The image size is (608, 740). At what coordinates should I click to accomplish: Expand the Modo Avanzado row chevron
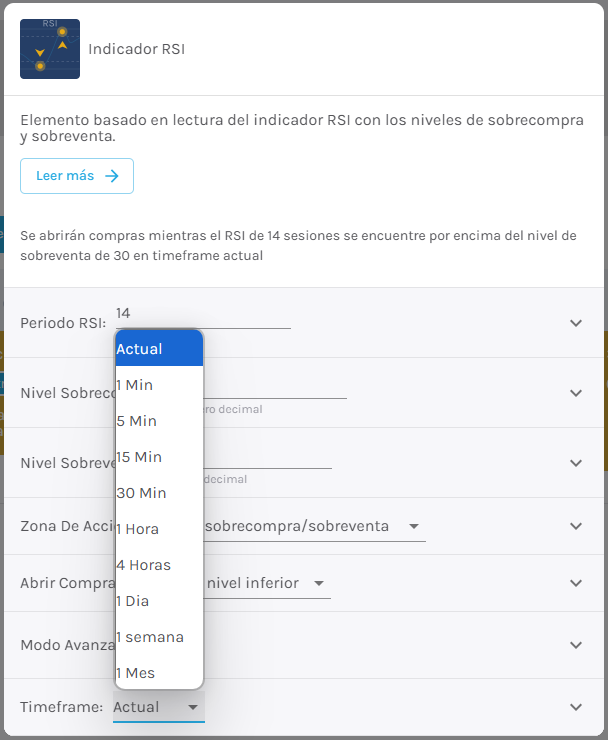[x=576, y=645]
